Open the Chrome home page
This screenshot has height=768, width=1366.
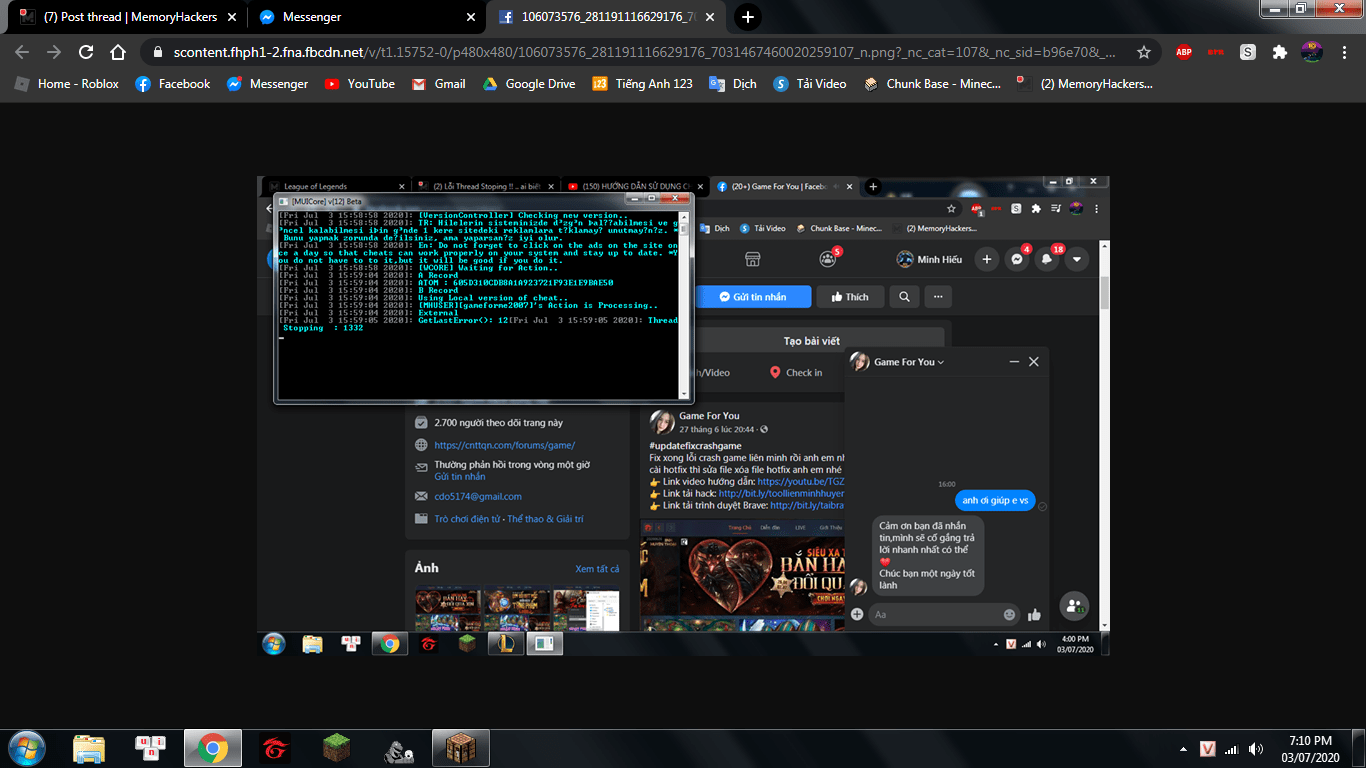(118, 52)
